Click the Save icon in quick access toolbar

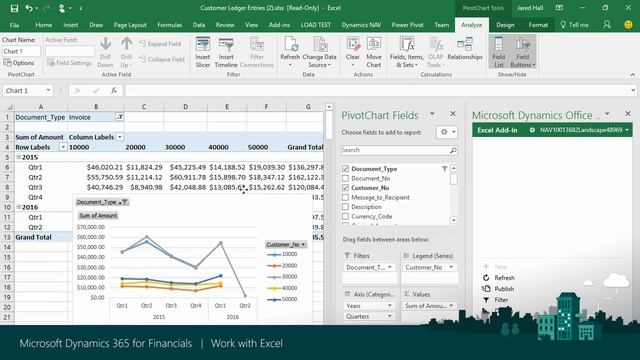pyautogui.click(x=14, y=8)
